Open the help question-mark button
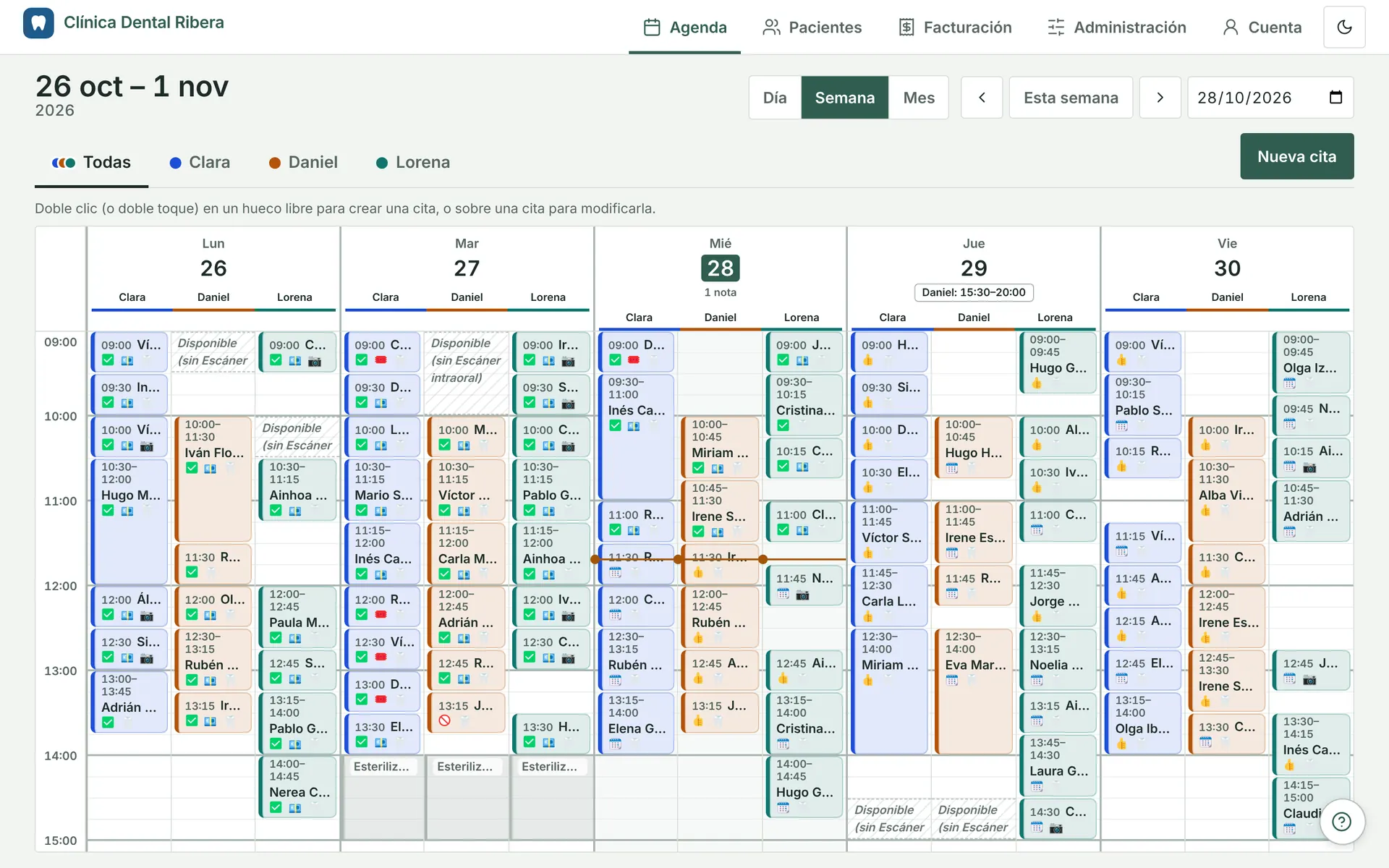 (1342, 822)
